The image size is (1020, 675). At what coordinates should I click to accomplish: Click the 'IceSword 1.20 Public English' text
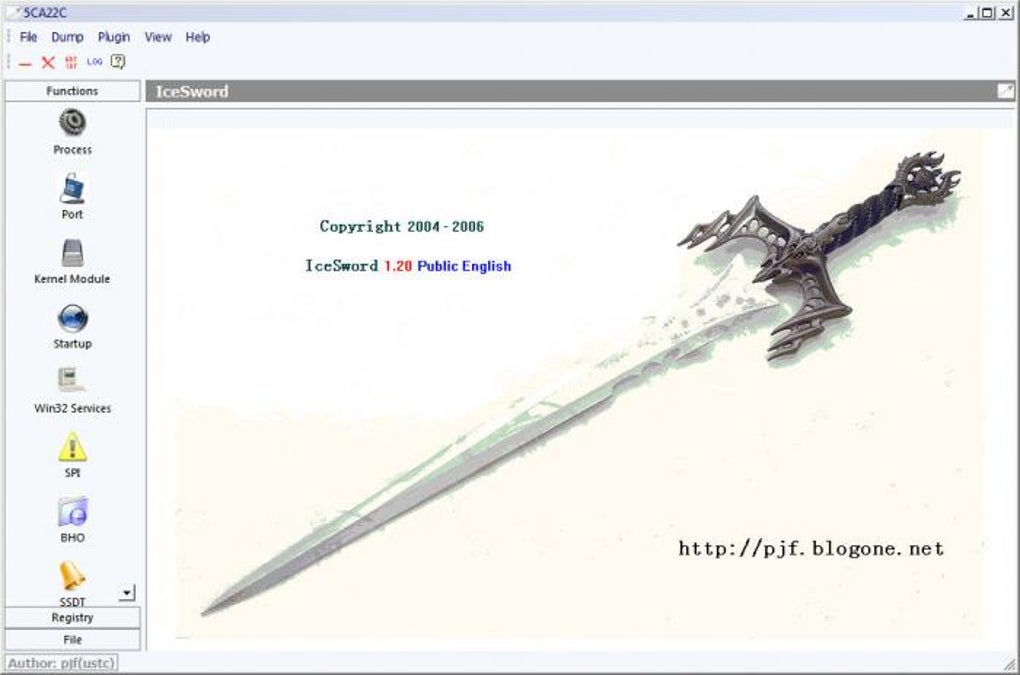point(409,266)
